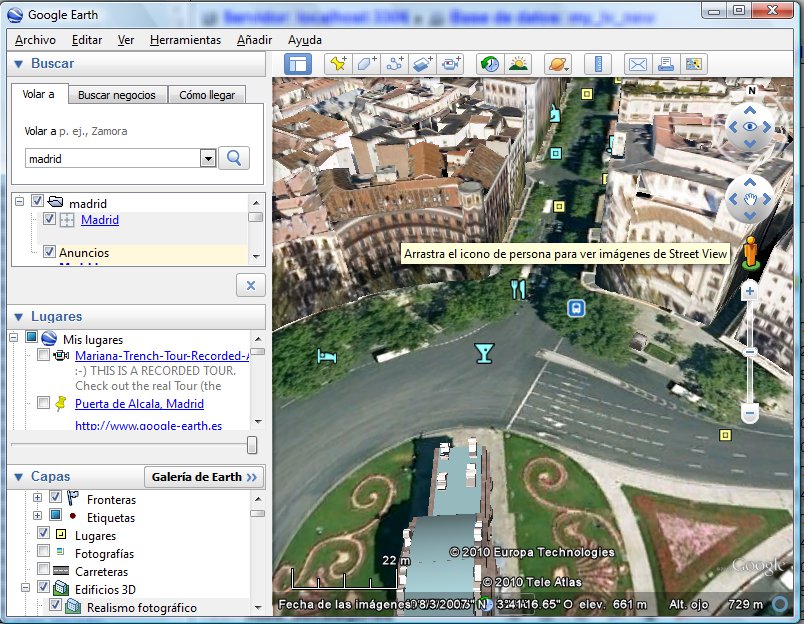Click the cocktail bar map icon
The height and width of the screenshot is (624, 804).
click(x=484, y=353)
